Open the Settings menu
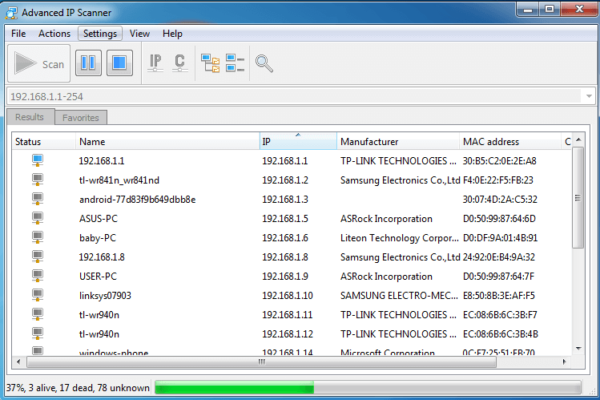600x400 pixels. pos(100,33)
